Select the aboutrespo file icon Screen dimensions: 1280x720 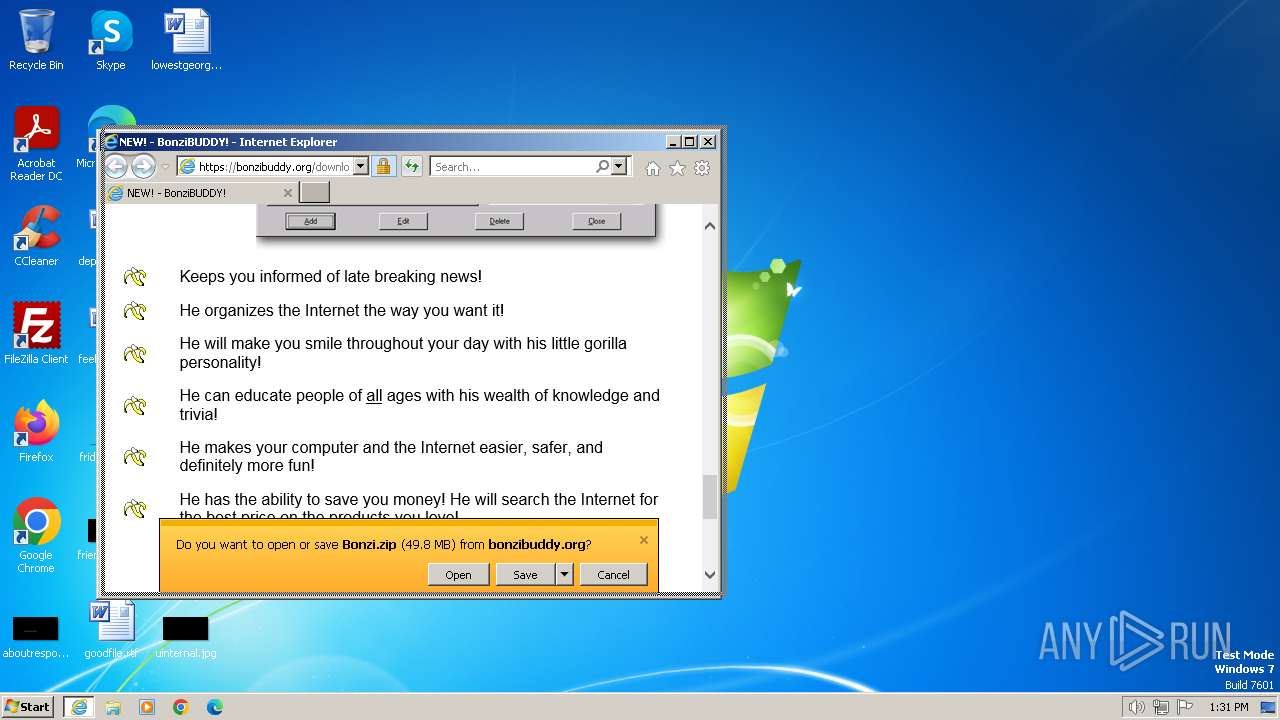tap(36, 636)
